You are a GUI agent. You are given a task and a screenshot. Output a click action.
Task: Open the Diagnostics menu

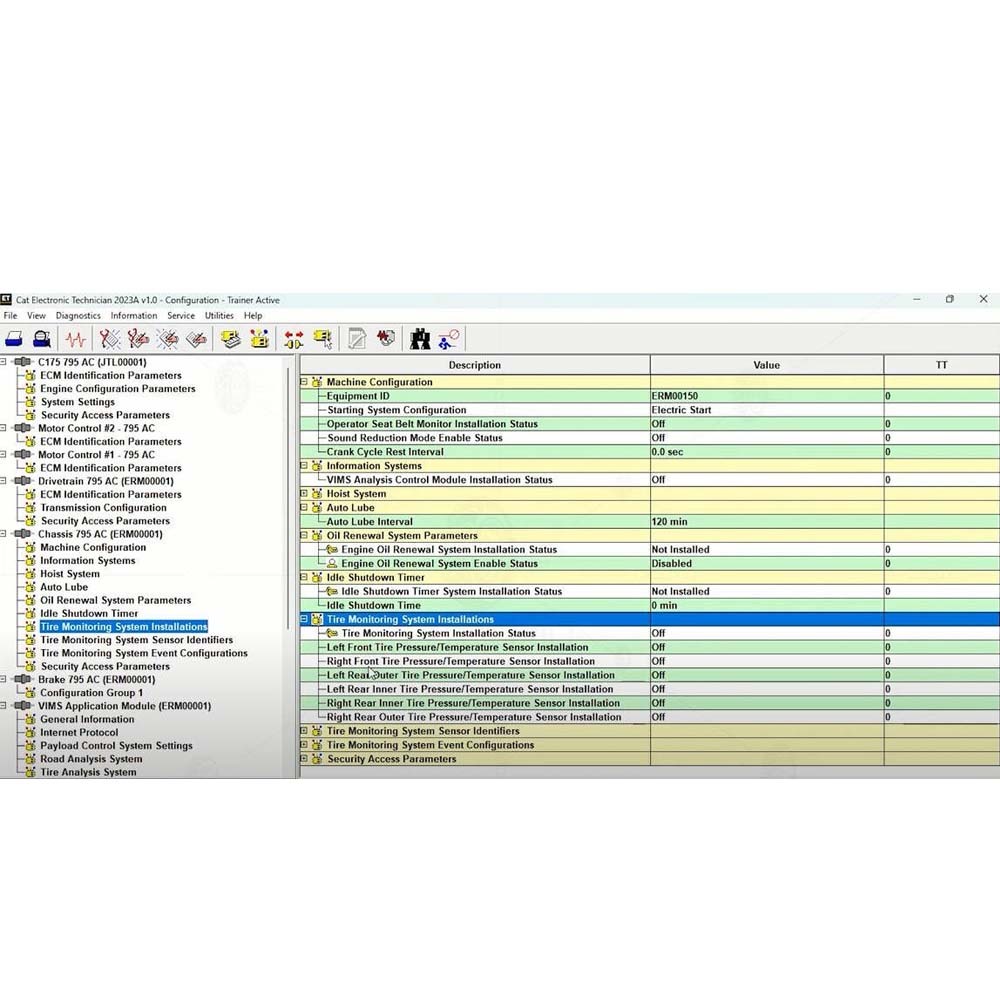point(78,316)
